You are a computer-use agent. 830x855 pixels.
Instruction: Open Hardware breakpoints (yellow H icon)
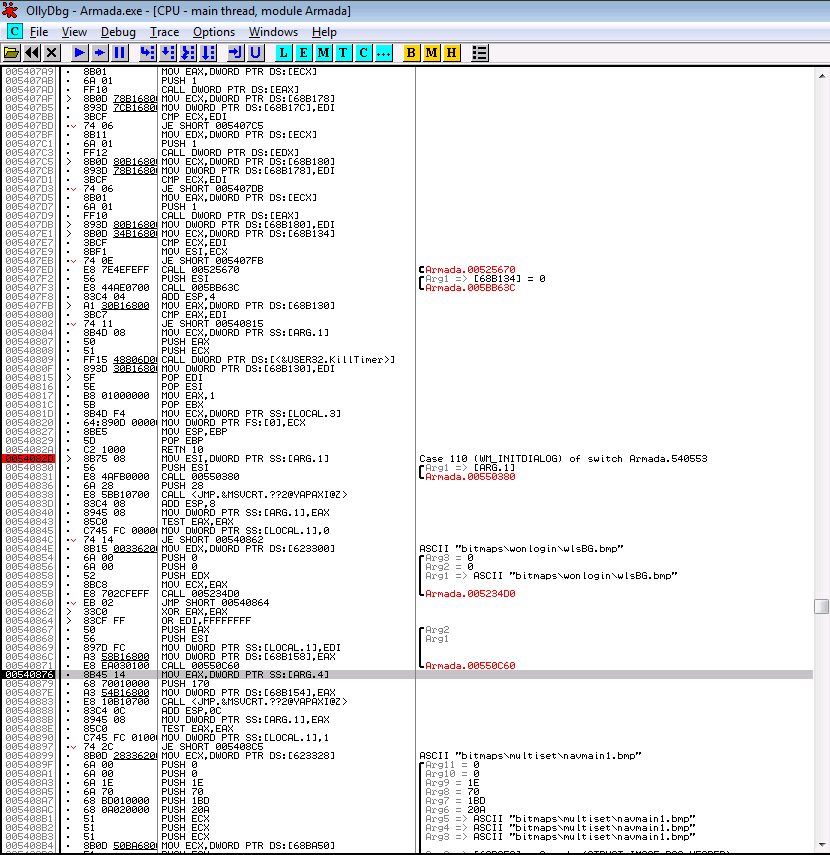click(x=452, y=53)
